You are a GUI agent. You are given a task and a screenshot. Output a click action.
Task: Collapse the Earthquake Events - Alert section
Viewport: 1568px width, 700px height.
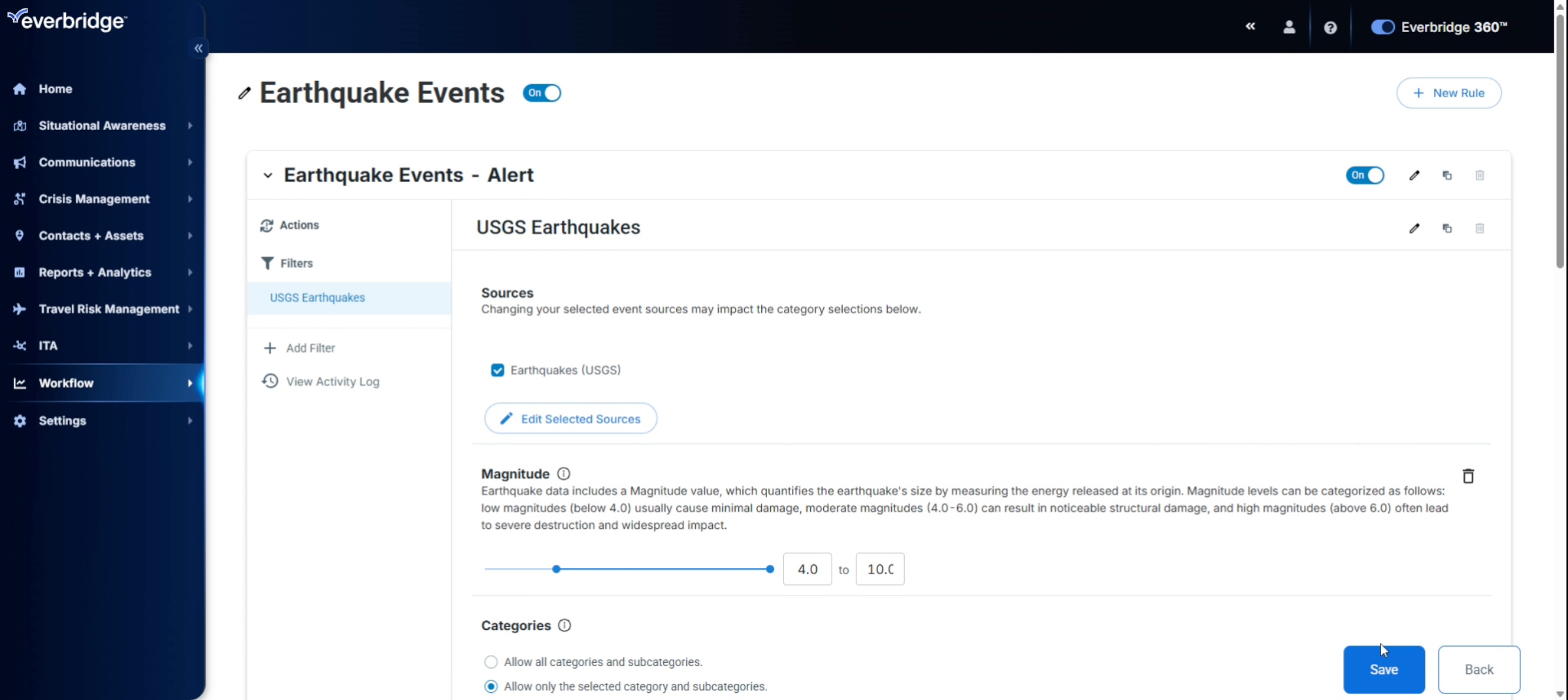click(267, 175)
